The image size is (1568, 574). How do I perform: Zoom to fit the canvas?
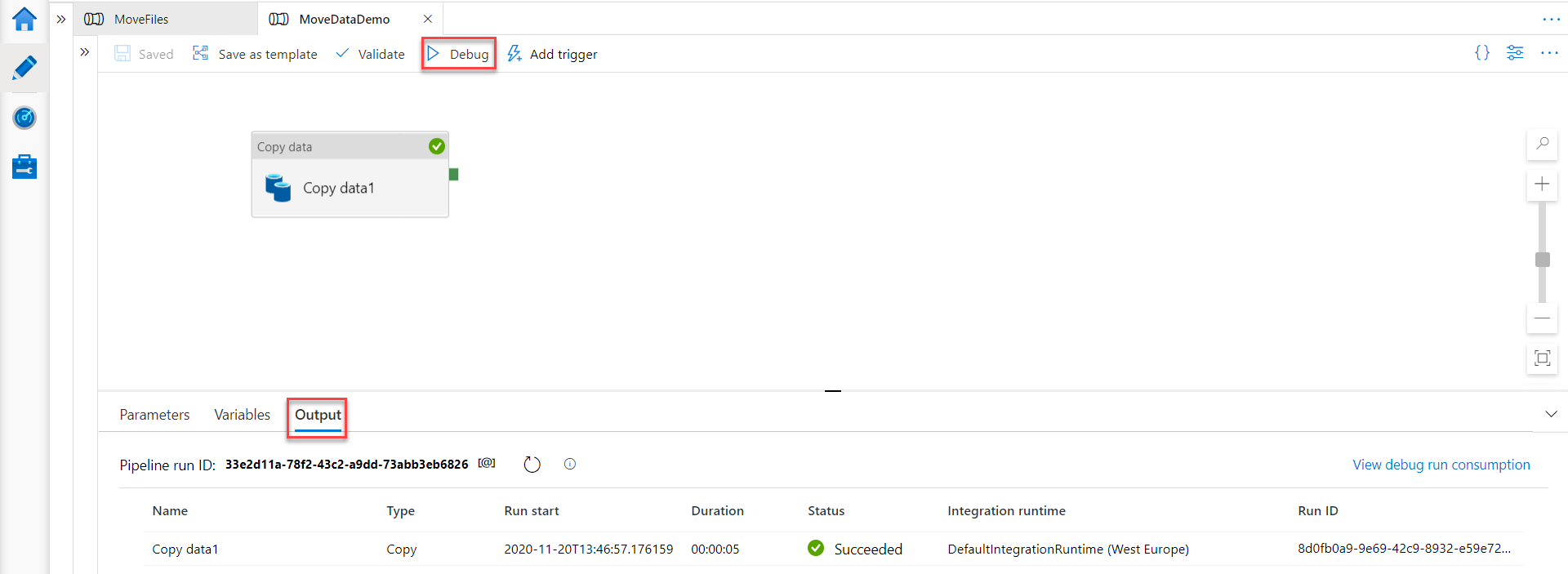[1542, 358]
